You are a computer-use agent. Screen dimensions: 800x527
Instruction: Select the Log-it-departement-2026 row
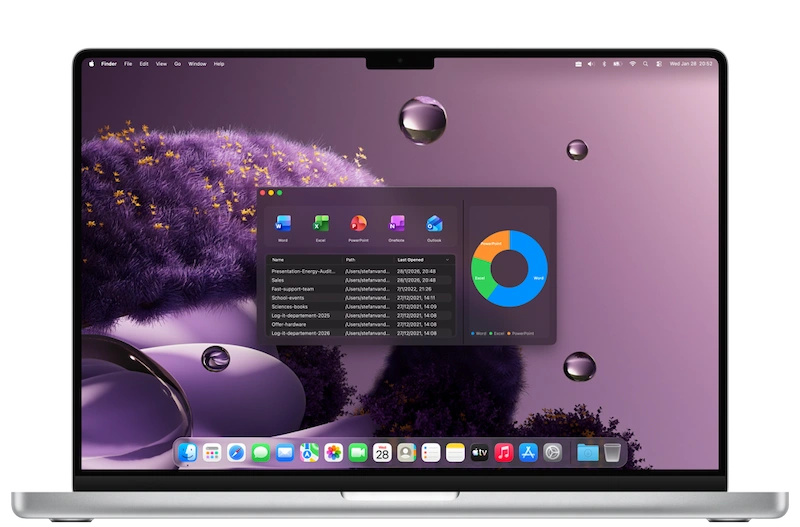[360, 333]
